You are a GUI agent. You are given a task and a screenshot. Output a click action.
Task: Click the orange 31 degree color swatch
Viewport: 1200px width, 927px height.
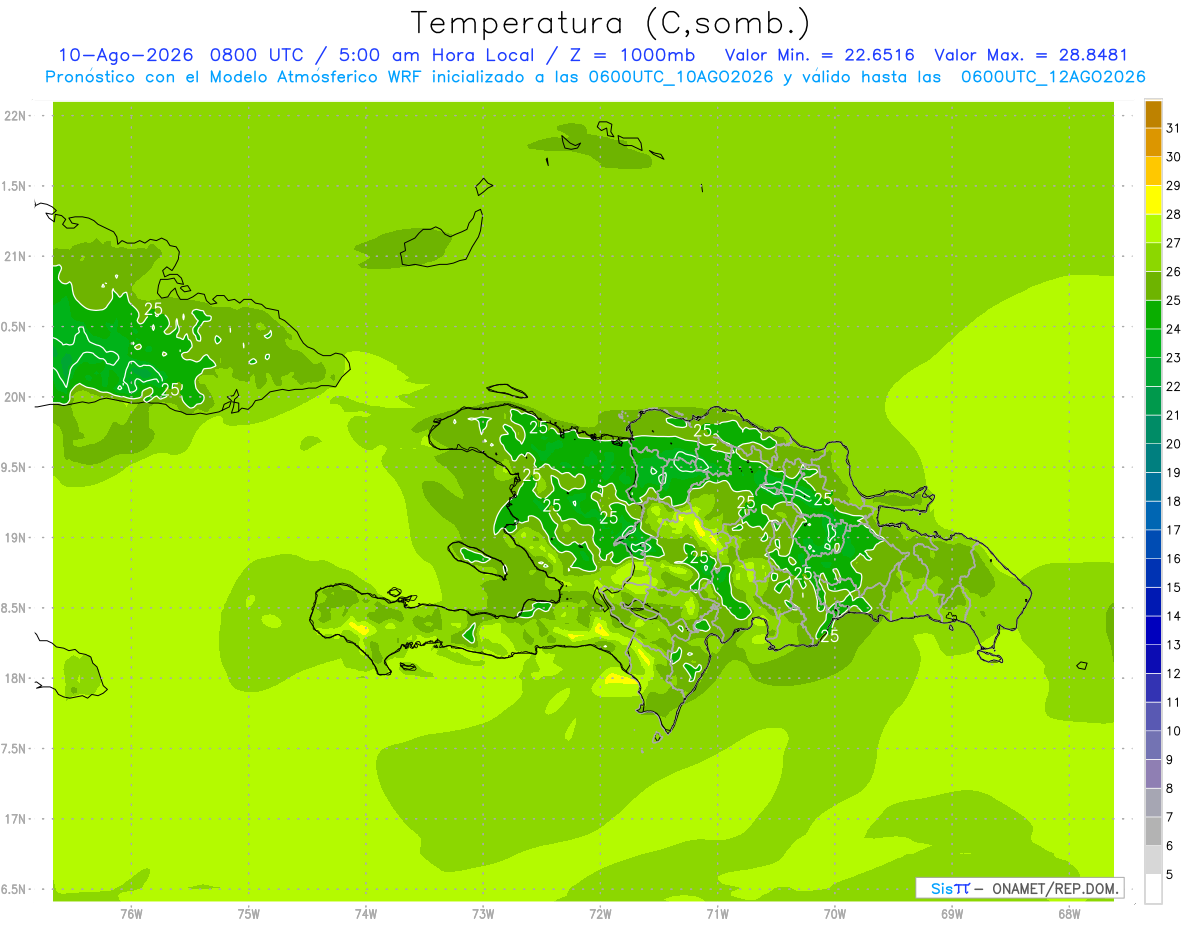(x=1153, y=115)
